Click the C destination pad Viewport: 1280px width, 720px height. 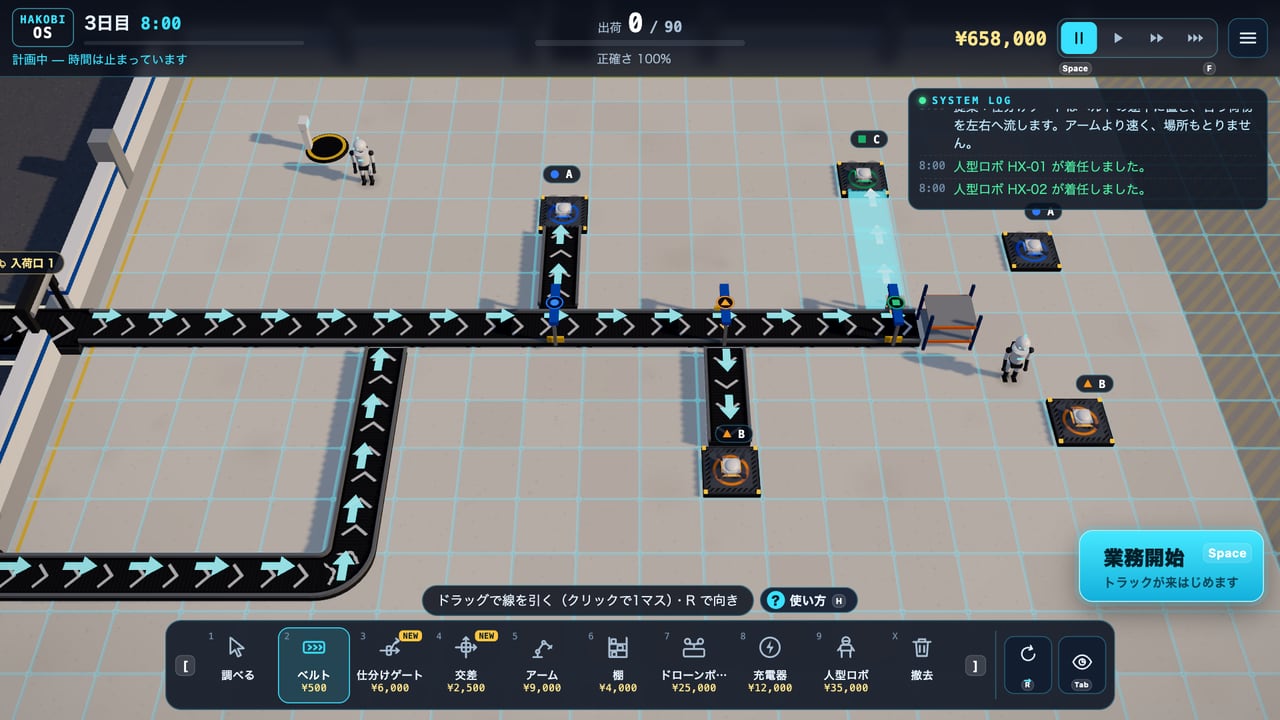[x=863, y=178]
